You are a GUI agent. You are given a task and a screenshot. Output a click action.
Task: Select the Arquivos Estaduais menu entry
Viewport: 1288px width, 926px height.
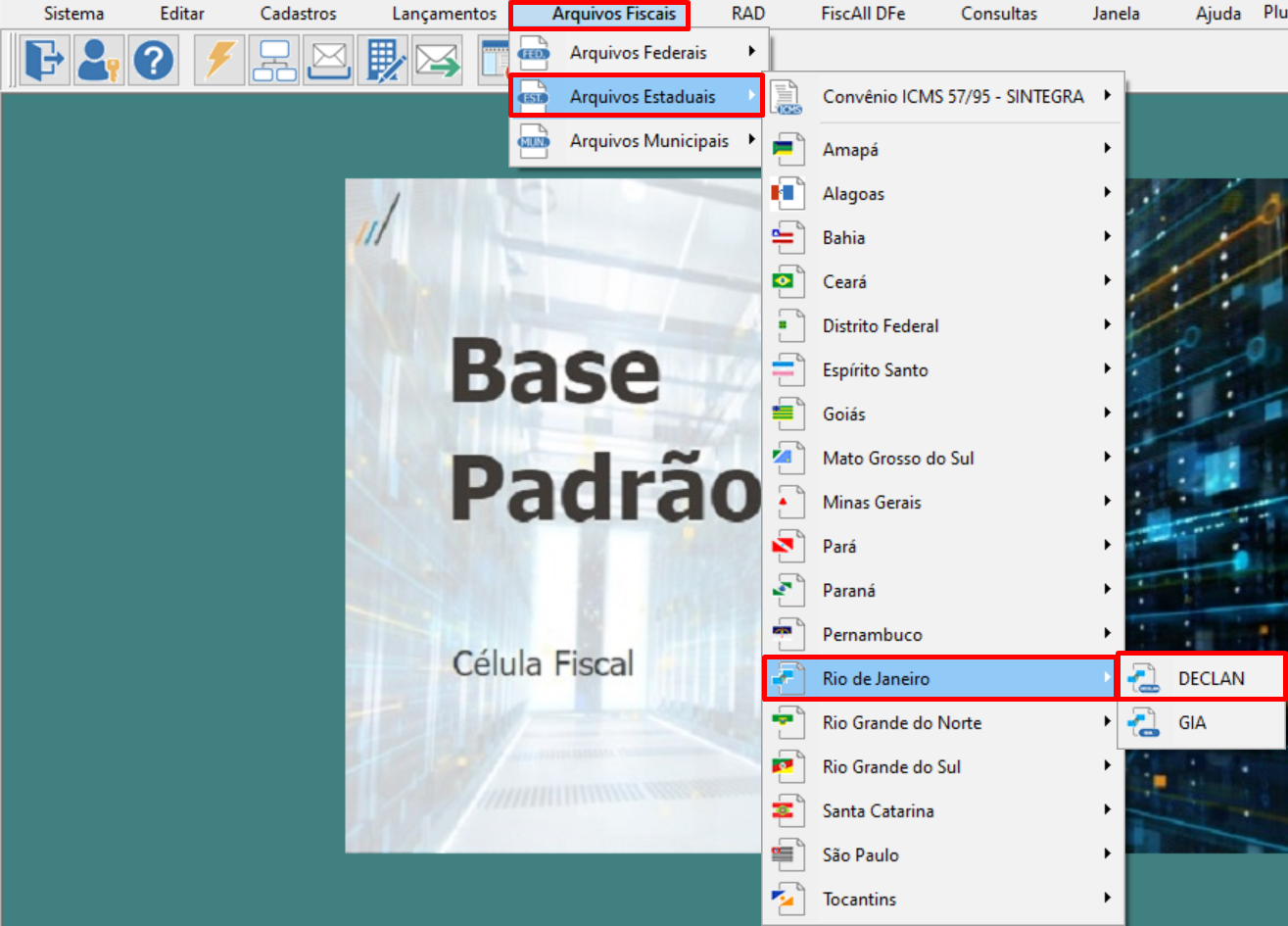click(636, 96)
